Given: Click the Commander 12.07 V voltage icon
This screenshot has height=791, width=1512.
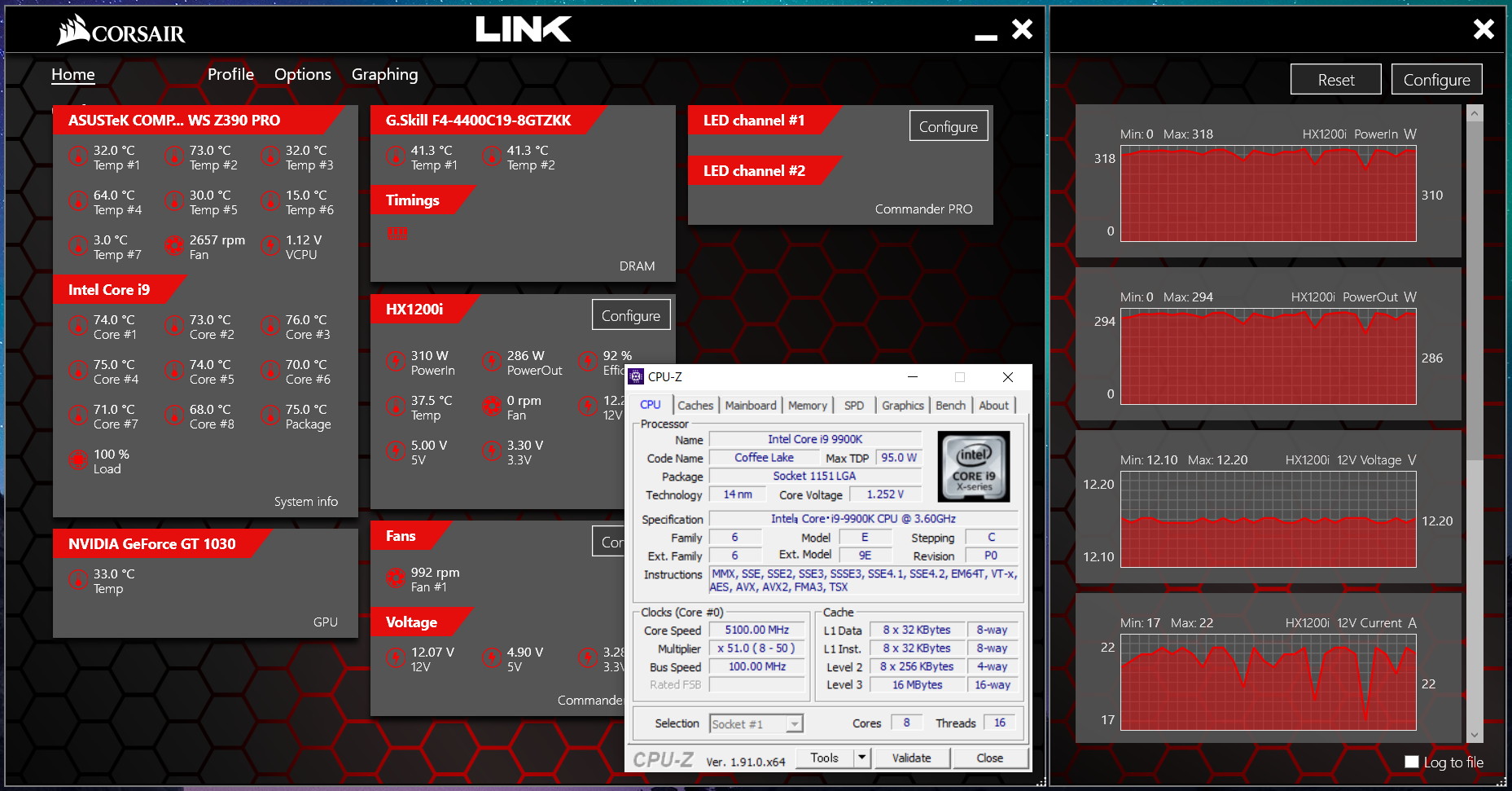Looking at the screenshot, I should tap(396, 657).
